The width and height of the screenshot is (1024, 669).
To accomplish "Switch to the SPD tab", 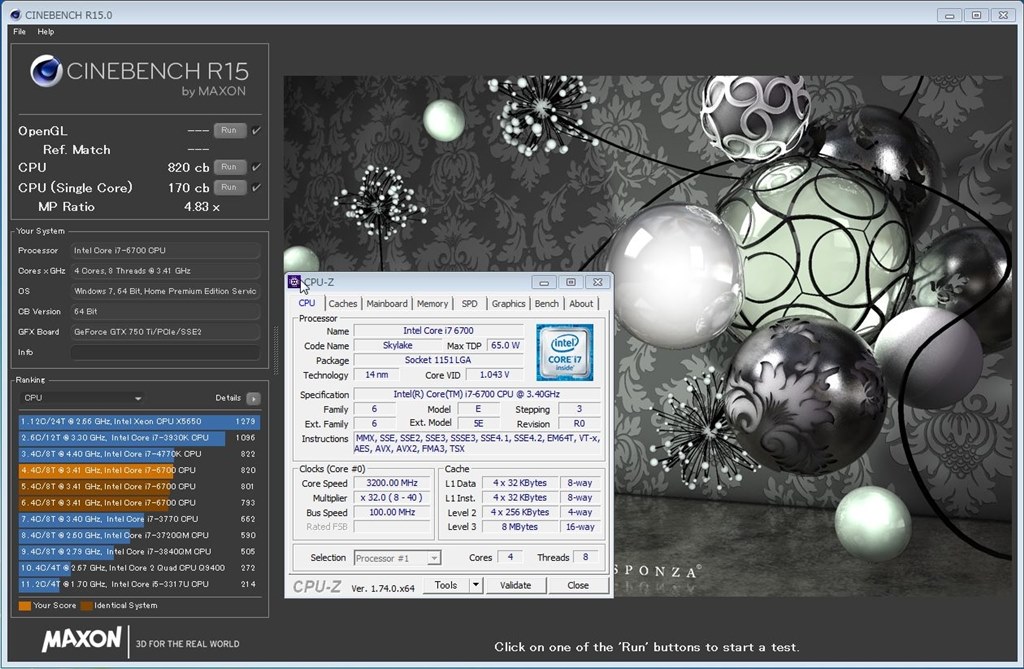I will tap(470, 304).
